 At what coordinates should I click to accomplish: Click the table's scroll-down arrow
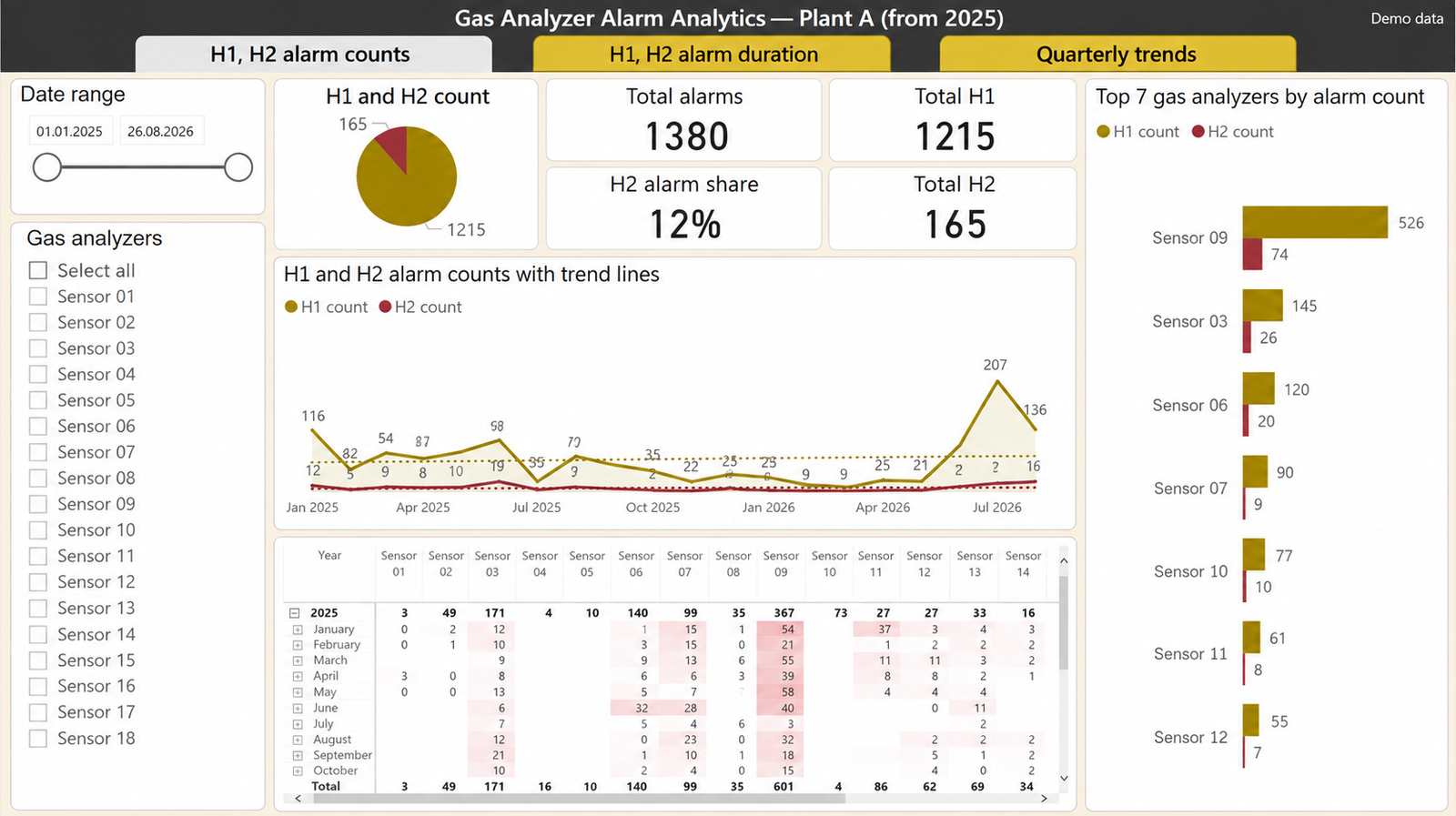point(1064,779)
